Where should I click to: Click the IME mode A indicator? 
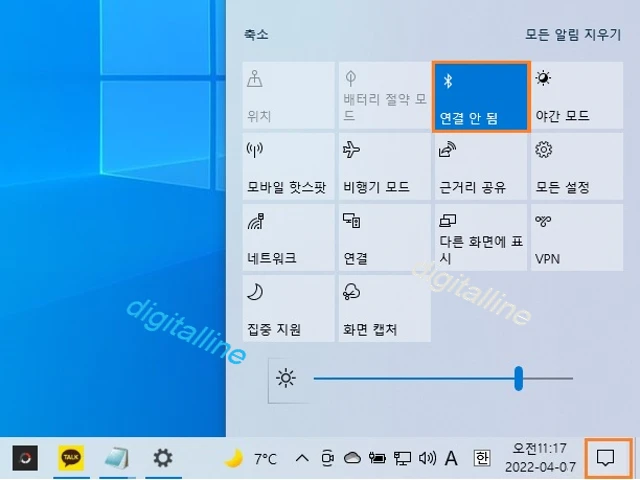tap(451, 458)
